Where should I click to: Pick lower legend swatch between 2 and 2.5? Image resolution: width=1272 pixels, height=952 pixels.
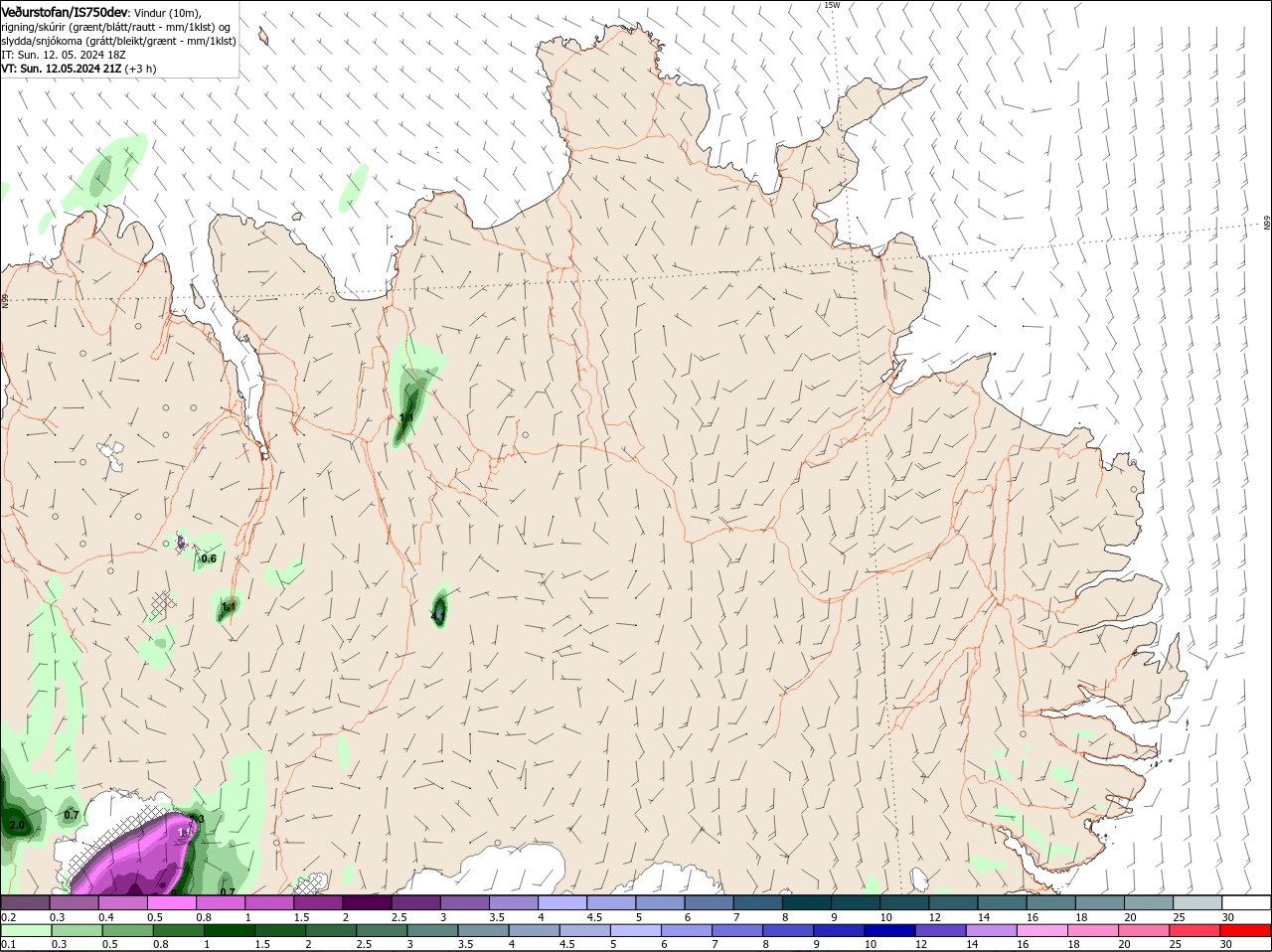coord(331,931)
